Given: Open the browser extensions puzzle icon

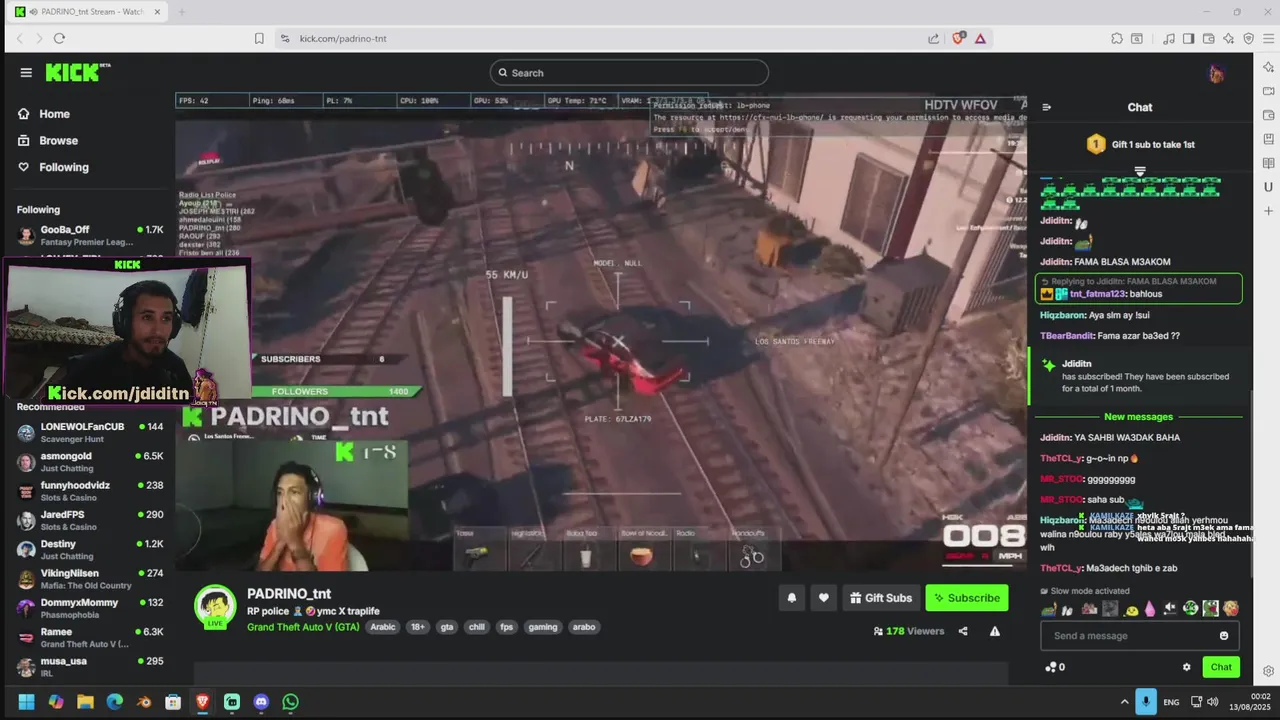Looking at the screenshot, I should pyautogui.click(x=1117, y=38).
